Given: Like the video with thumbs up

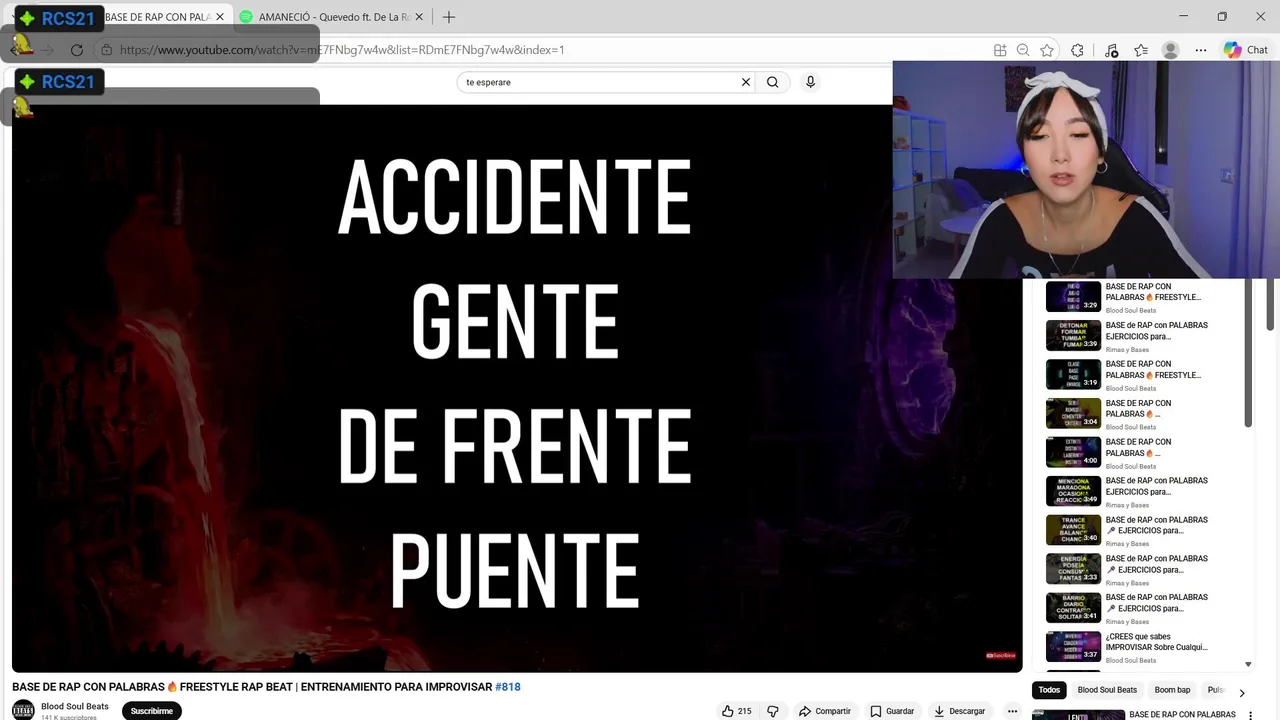Looking at the screenshot, I should (x=736, y=711).
